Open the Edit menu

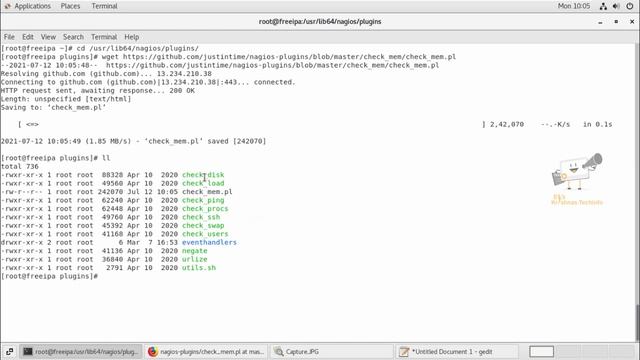[28, 37]
